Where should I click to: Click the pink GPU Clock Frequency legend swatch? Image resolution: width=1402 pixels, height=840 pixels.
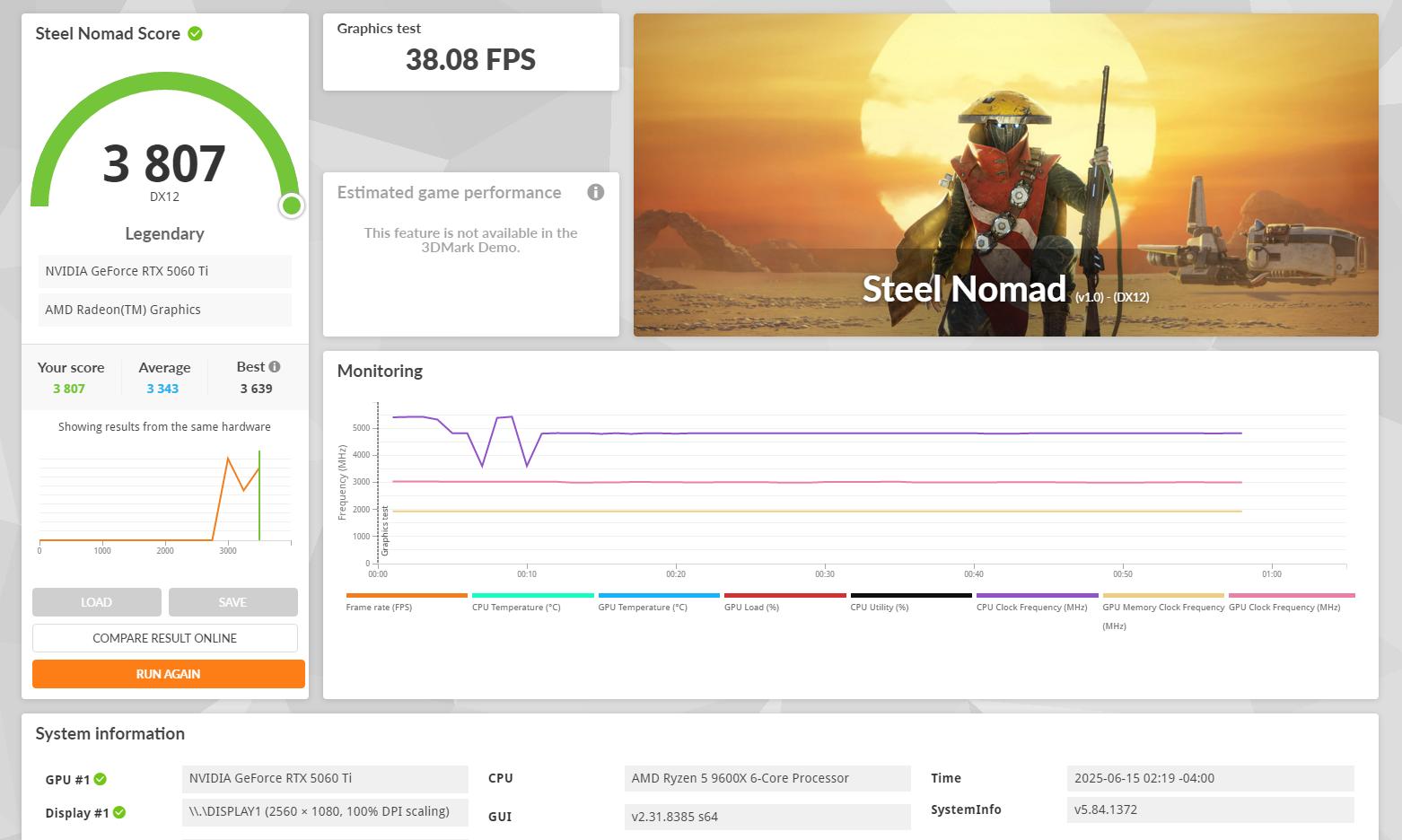point(1291,595)
